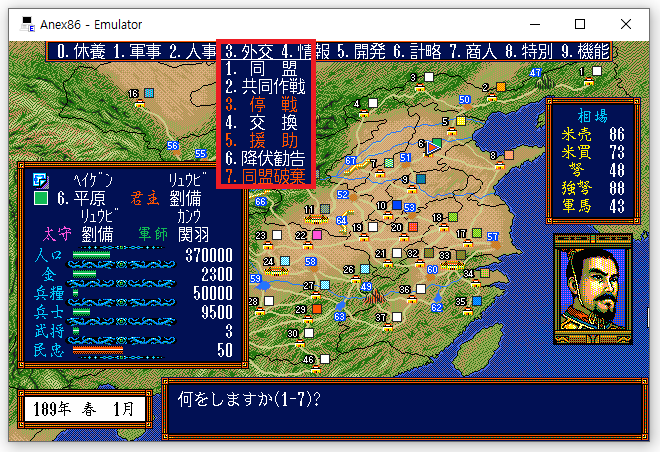Open the 6.計略 menu
The width and height of the screenshot is (660, 452).
(x=417, y=52)
